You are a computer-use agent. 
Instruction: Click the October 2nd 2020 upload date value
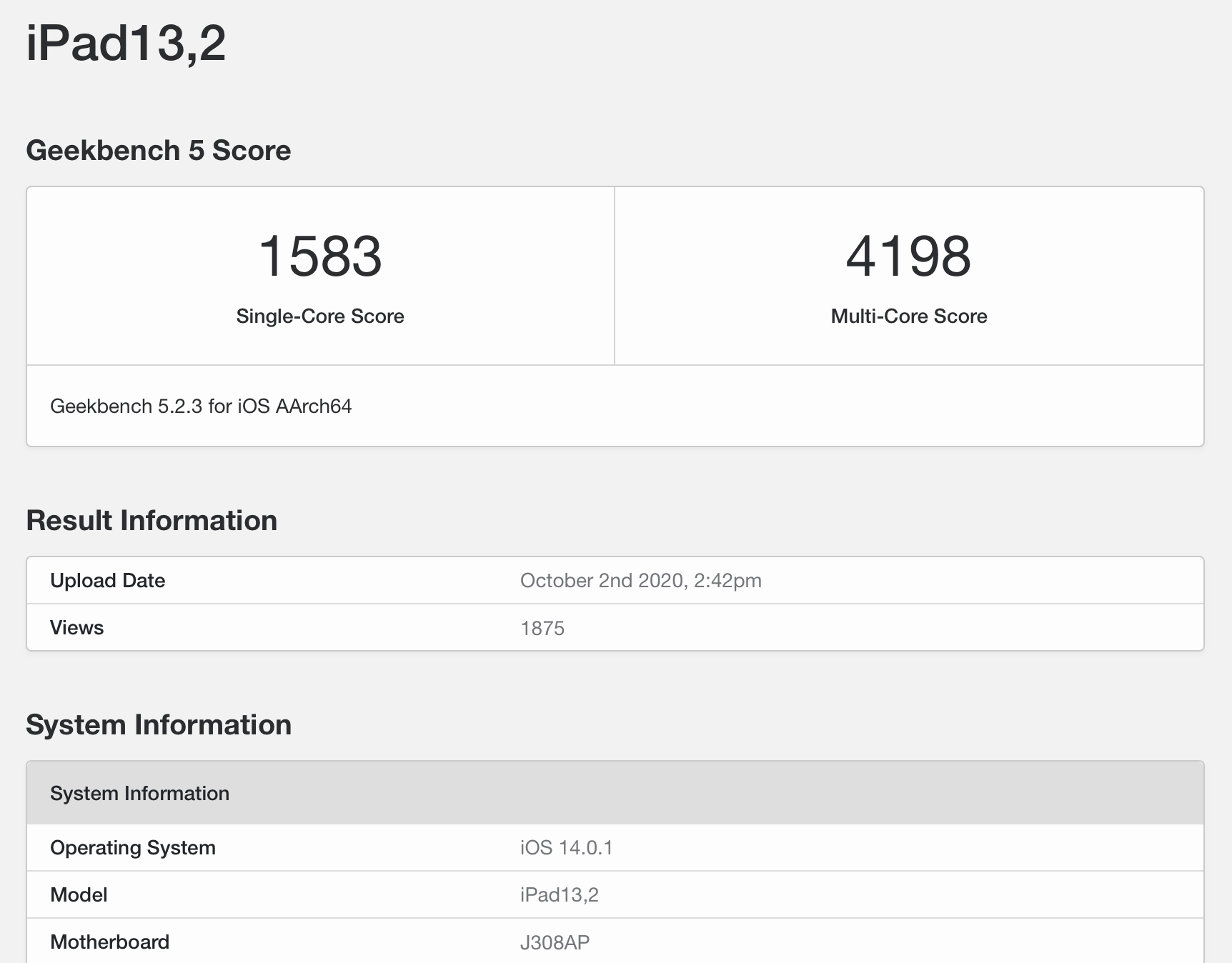click(x=640, y=580)
